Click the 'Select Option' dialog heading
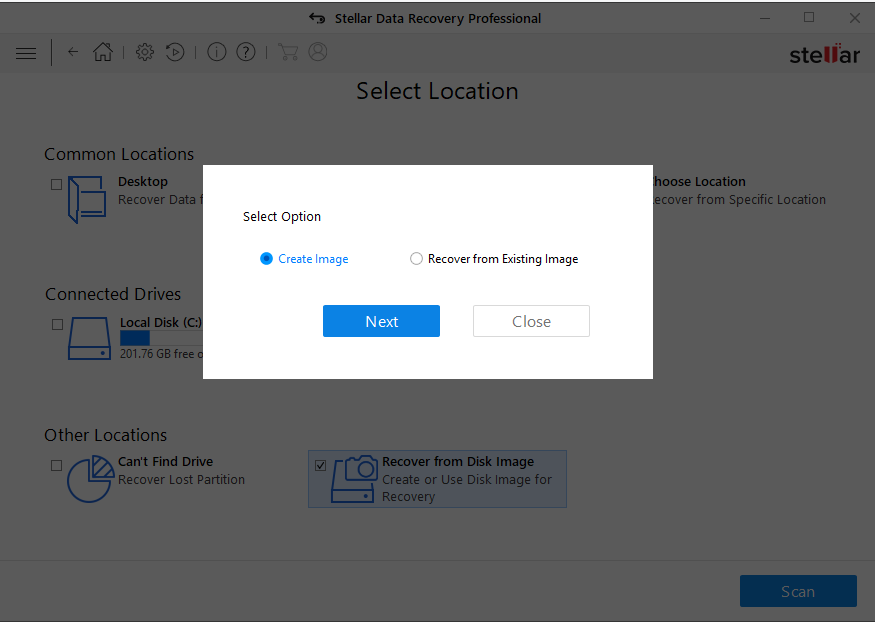Viewport: 875px width, 625px height. tap(282, 217)
